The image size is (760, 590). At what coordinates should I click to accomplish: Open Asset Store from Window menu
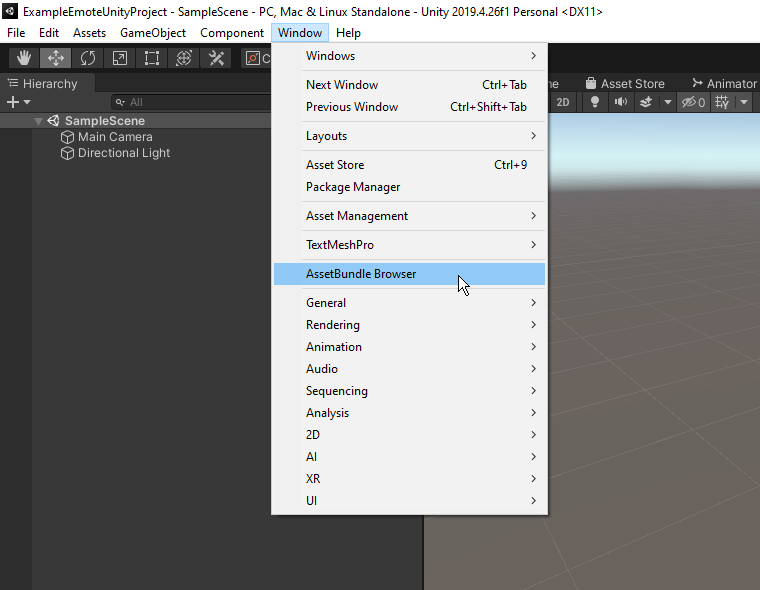pos(410,165)
